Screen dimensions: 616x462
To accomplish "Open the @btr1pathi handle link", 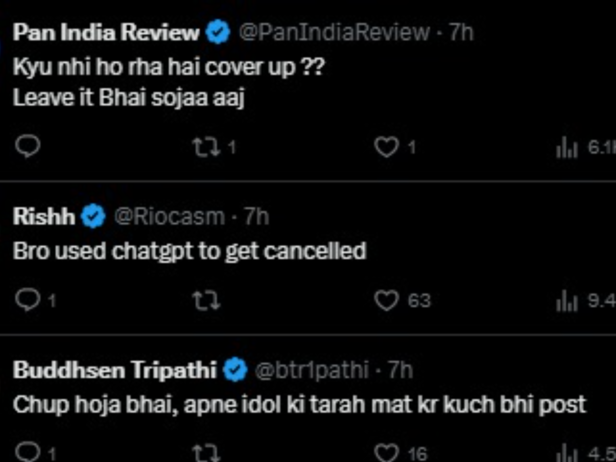I will click(313, 370).
